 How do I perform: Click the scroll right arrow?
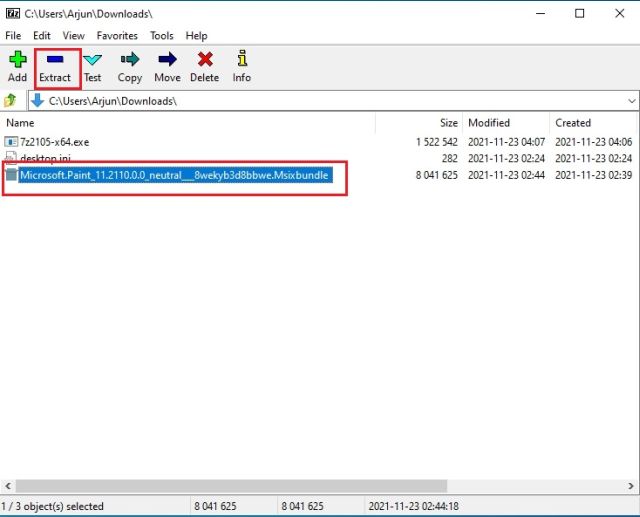[x=631, y=486]
